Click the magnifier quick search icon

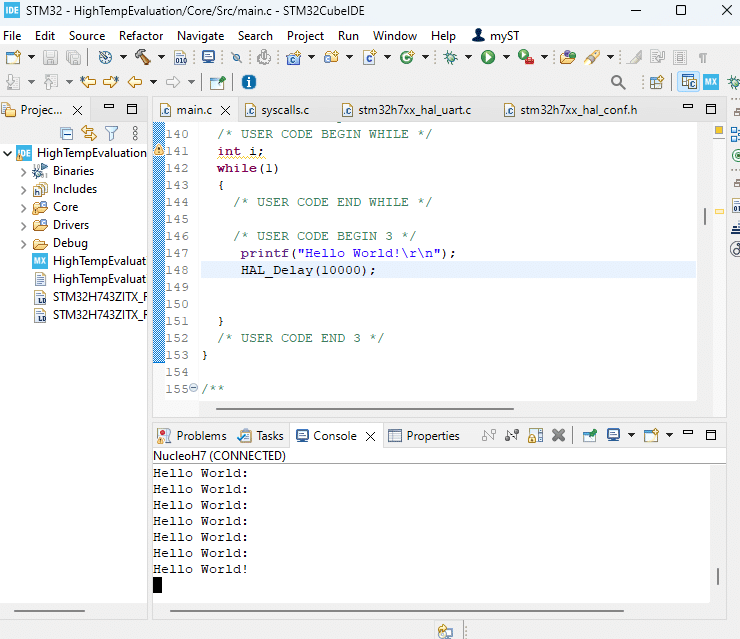[x=618, y=82]
